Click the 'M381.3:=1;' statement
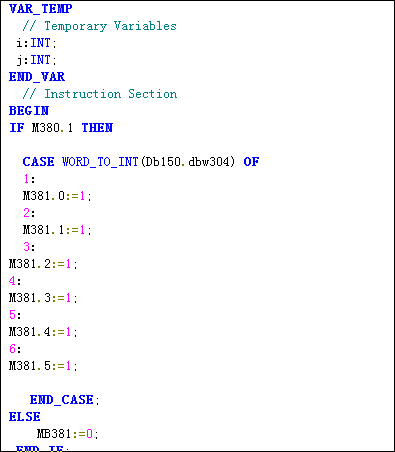Screen dimensions: 395x452 (x=43, y=298)
